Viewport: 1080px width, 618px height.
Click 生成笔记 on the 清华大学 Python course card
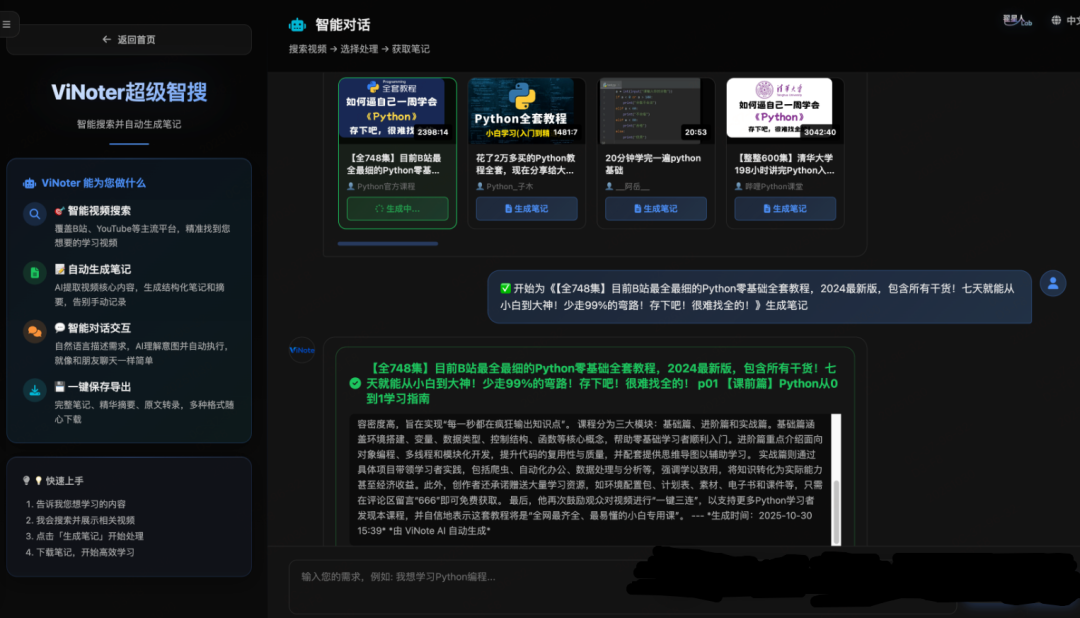(x=785, y=208)
